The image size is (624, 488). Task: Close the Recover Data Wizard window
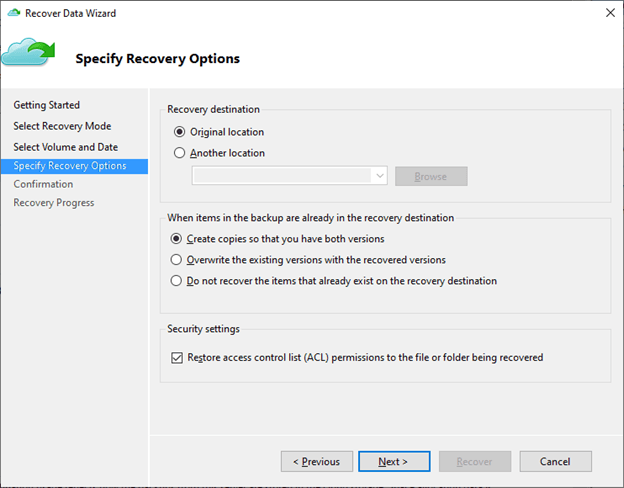[610, 12]
